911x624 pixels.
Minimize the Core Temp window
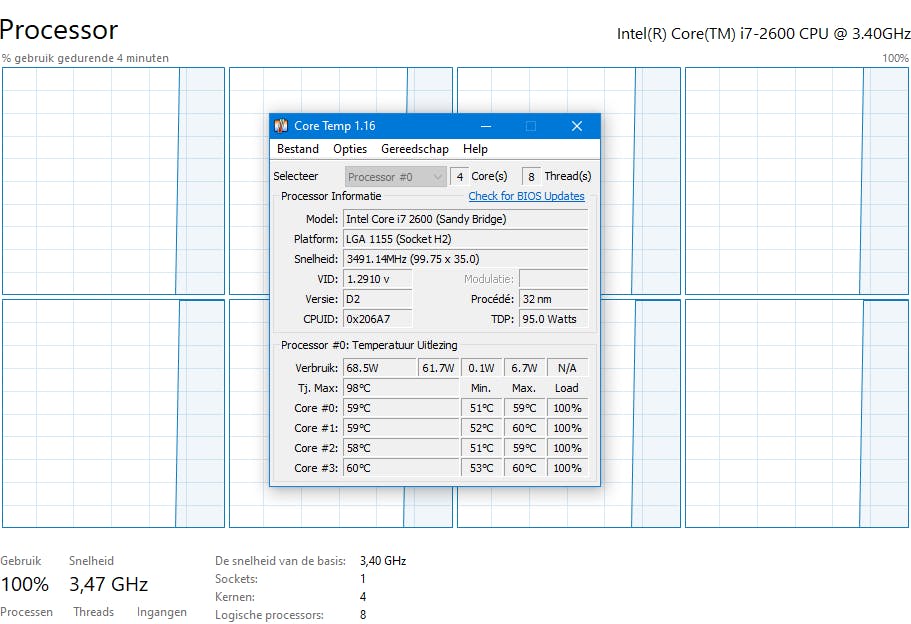[x=486, y=125]
